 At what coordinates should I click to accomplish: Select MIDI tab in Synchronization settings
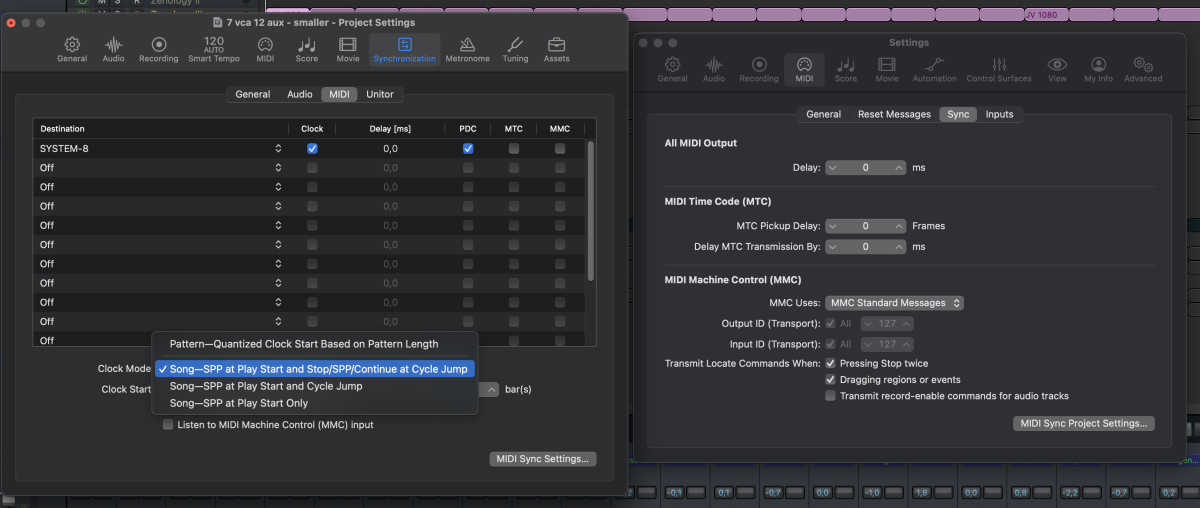pyautogui.click(x=339, y=94)
